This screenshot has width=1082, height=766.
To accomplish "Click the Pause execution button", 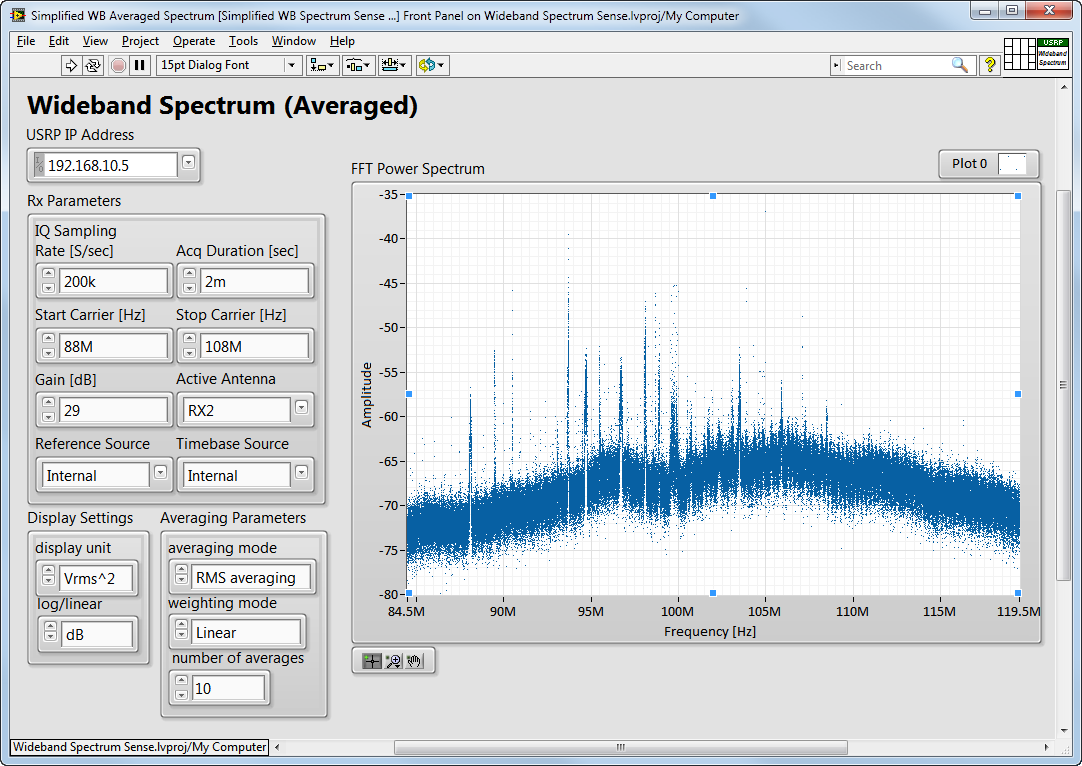I will tap(140, 65).
